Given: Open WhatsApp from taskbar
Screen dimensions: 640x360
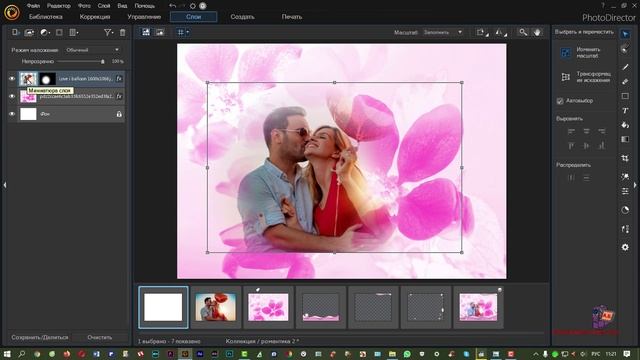Looking at the screenshot, I should (x=407, y=354).
